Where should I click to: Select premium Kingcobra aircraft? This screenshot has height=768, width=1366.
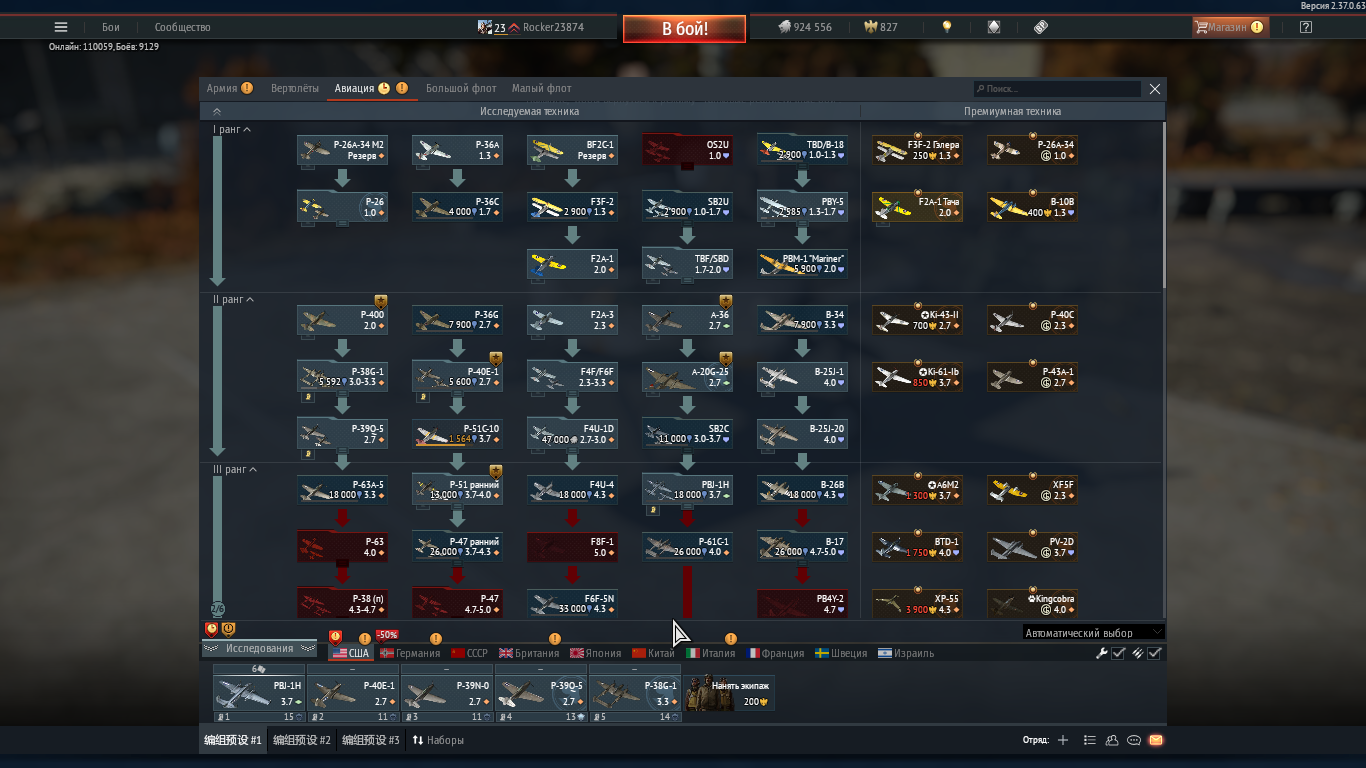[1032, 604]
